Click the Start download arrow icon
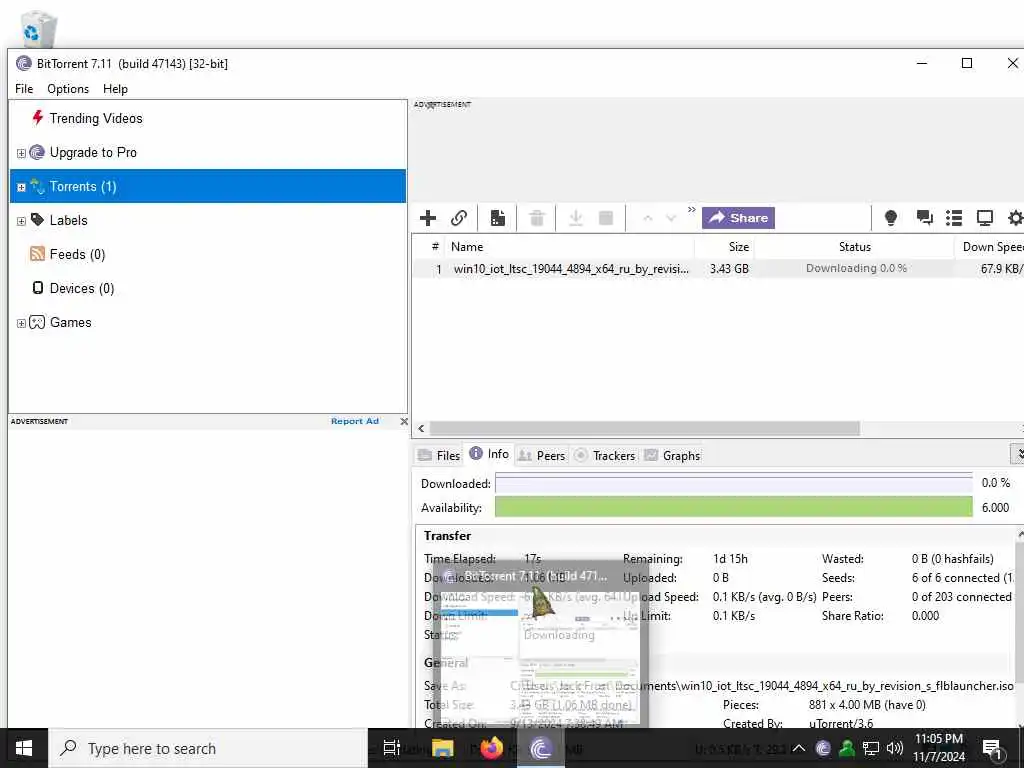Image resolution: width=1024 pixels, height=768 pixels. pyautogui.click(x=575, y=218)
